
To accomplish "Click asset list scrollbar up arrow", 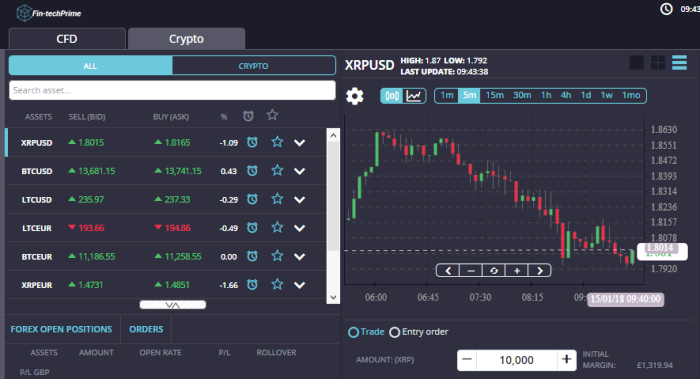I will pos(333,135).
